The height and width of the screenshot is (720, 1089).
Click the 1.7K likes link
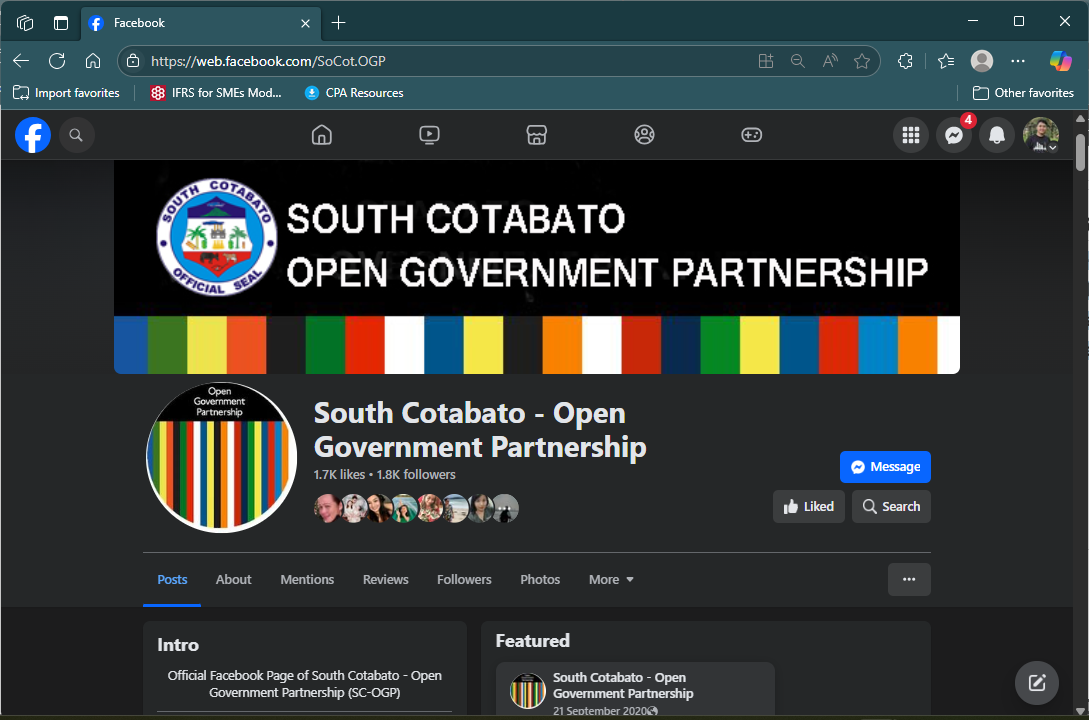(339, 475)
